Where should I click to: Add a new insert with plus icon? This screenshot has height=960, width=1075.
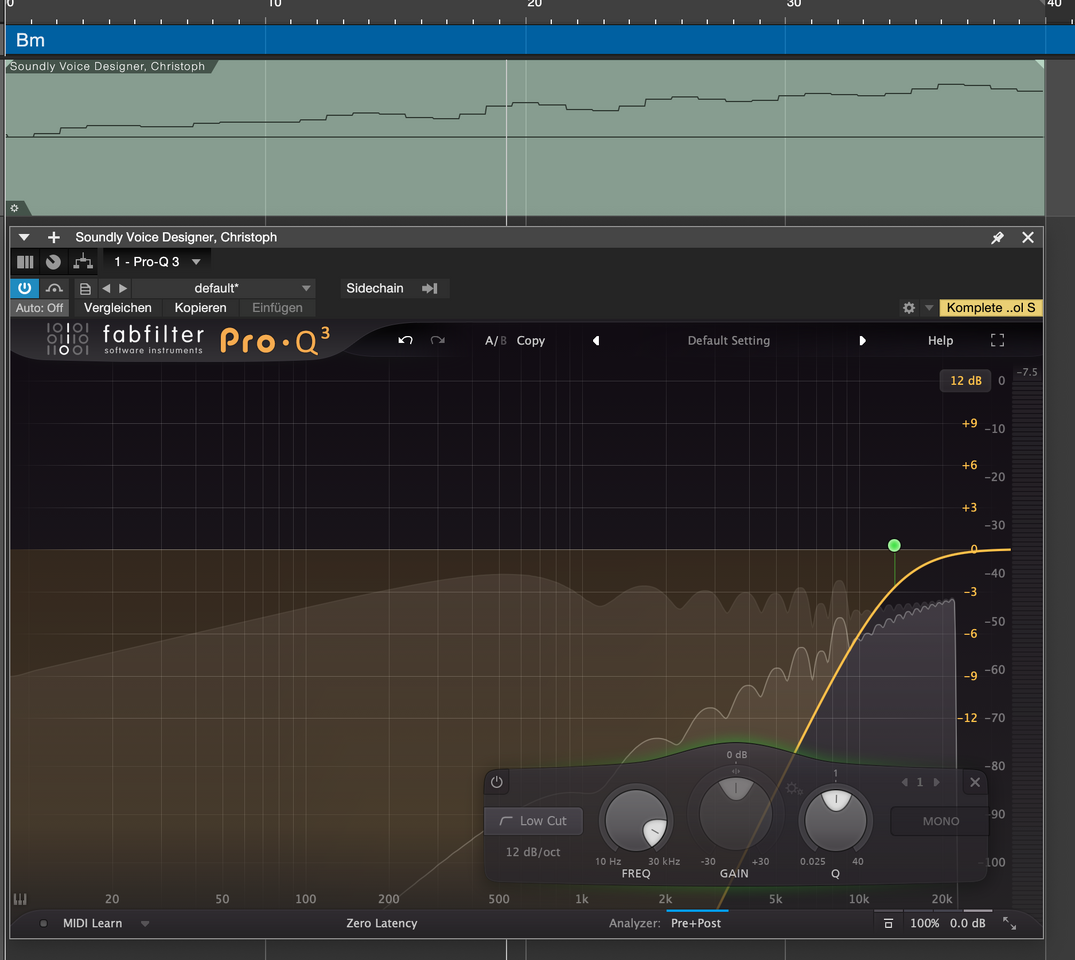click(x=53, y=237)
